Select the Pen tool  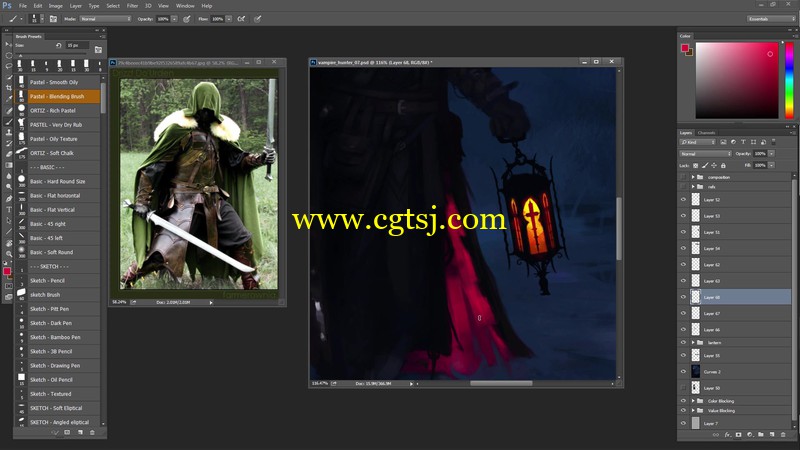click(x=8, y=198)
